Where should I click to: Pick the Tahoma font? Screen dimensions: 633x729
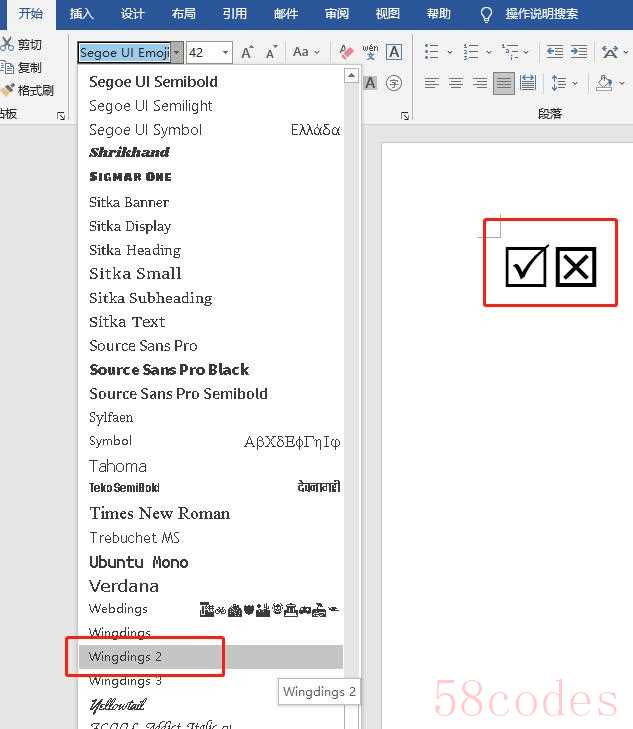click(x=211, y=466)
